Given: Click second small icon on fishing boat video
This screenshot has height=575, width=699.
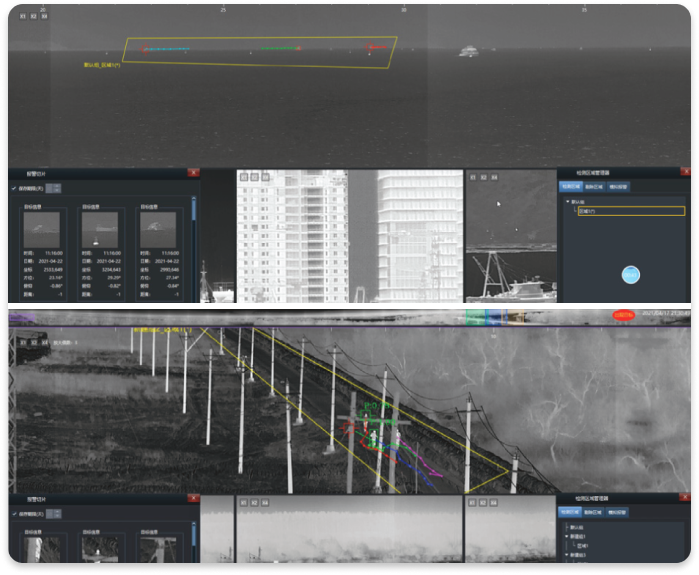Looking at the screenshot, I should point(484,177).
